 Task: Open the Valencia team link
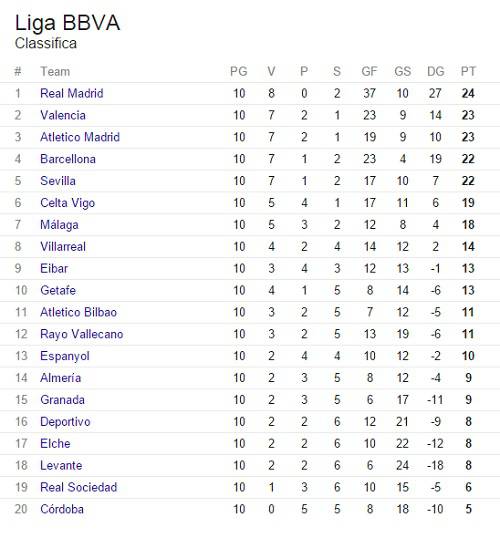[x=63, y=115]
